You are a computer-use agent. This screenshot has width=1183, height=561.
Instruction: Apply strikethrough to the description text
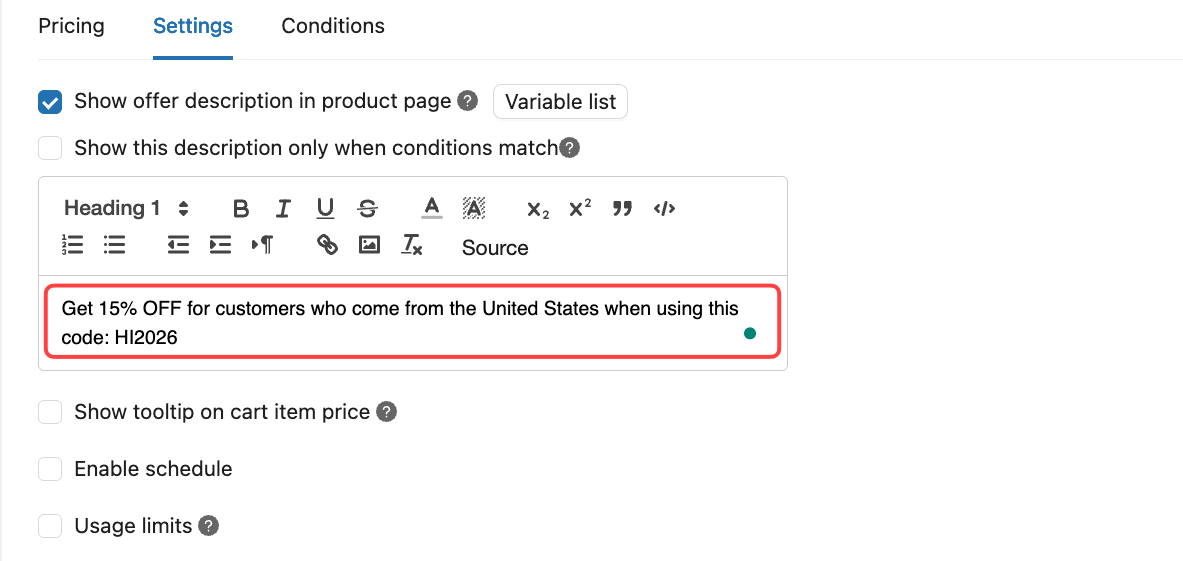pyautogui.click(x=367, y=209)
